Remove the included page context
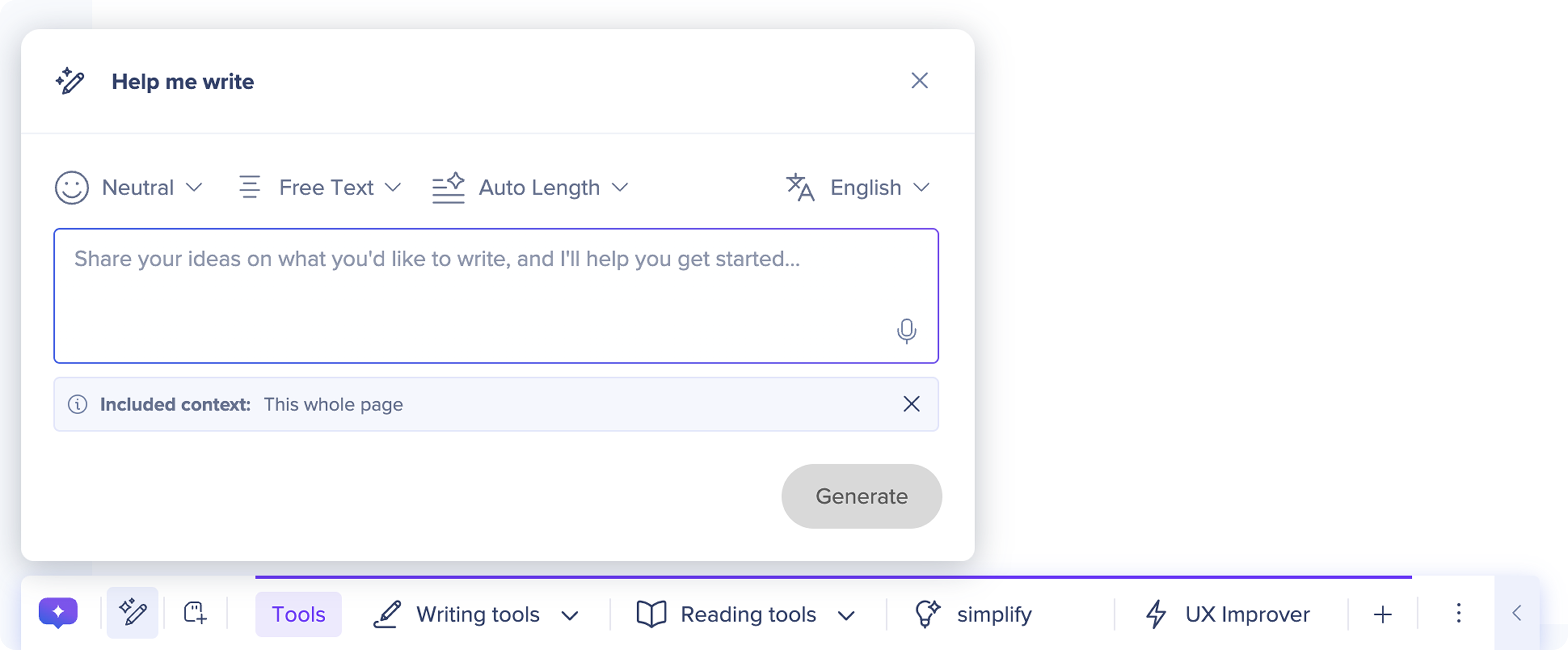Viewport: 1568px width, 650px height. click(910, 404)
